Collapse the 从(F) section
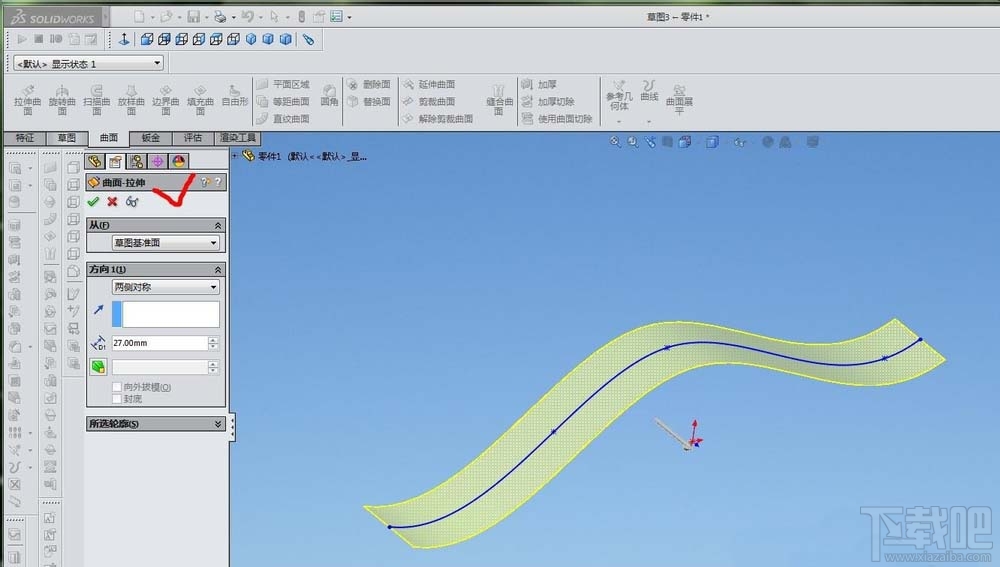 (217, 225)
